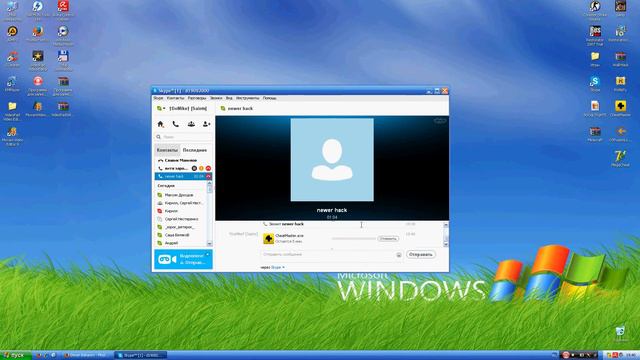The width and height of the screenshot is (640, 360).
Task: Click contact list scrollbar up arrow
Action: coord(210,184)
